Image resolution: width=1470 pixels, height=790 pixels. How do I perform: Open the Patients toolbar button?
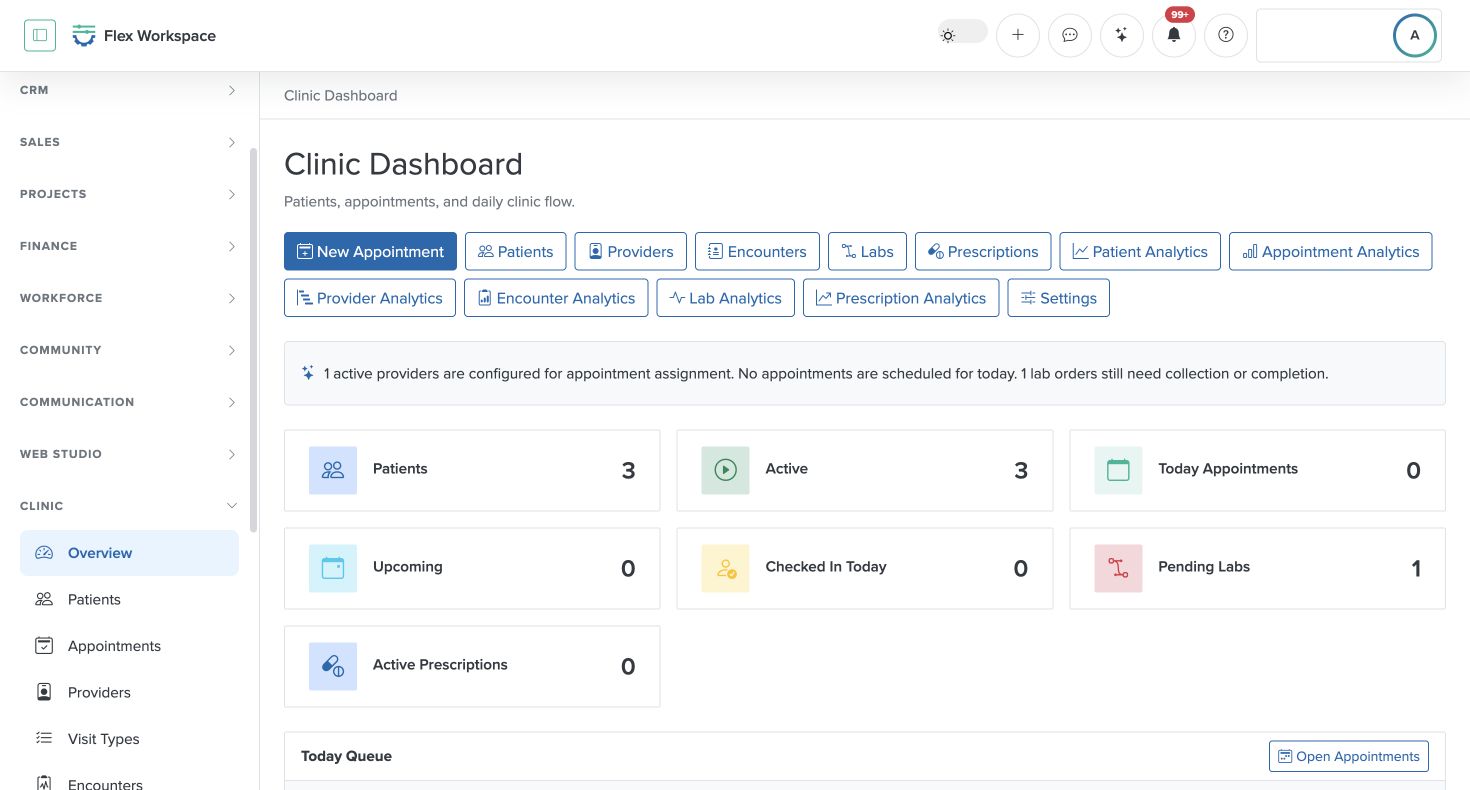tap(515, 251)
